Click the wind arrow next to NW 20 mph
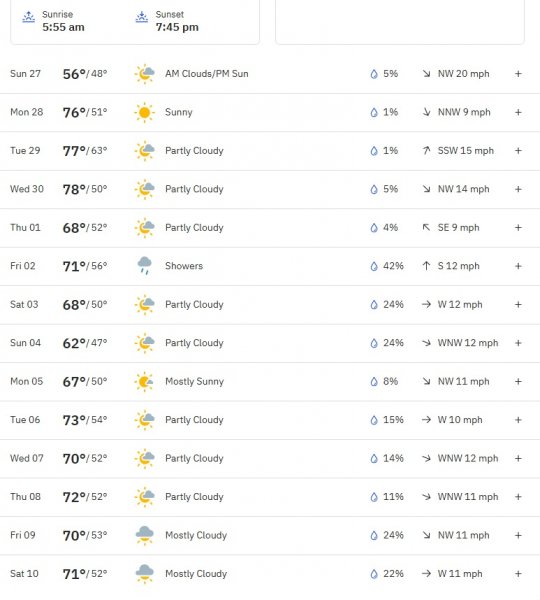This screenshot has width=540, height=600. tap(426, 73)
